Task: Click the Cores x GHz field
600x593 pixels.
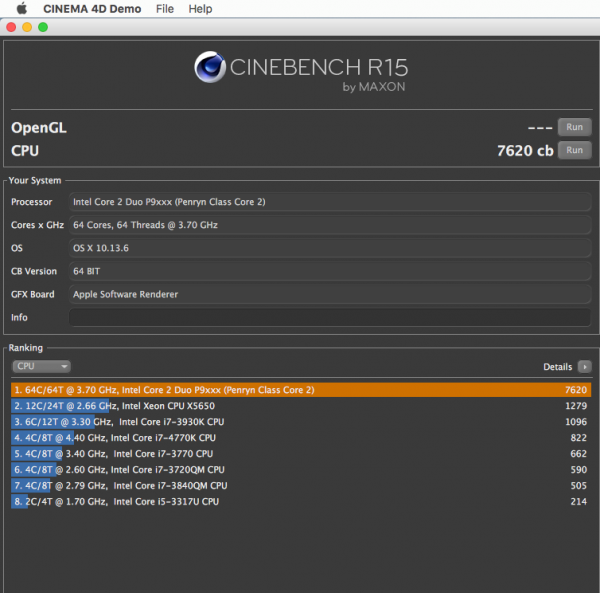Action: 330,225
